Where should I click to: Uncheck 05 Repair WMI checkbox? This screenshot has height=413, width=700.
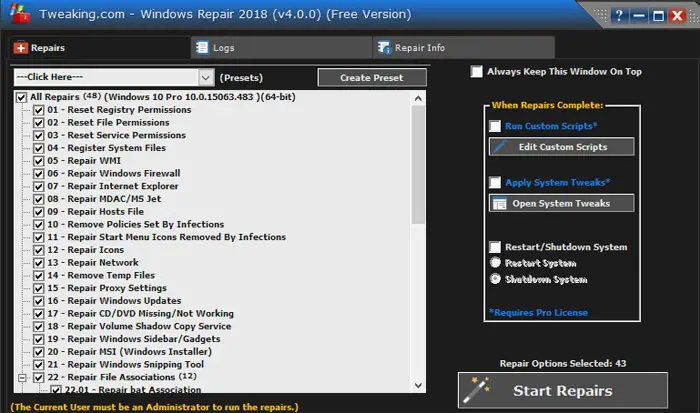[39, 161]
